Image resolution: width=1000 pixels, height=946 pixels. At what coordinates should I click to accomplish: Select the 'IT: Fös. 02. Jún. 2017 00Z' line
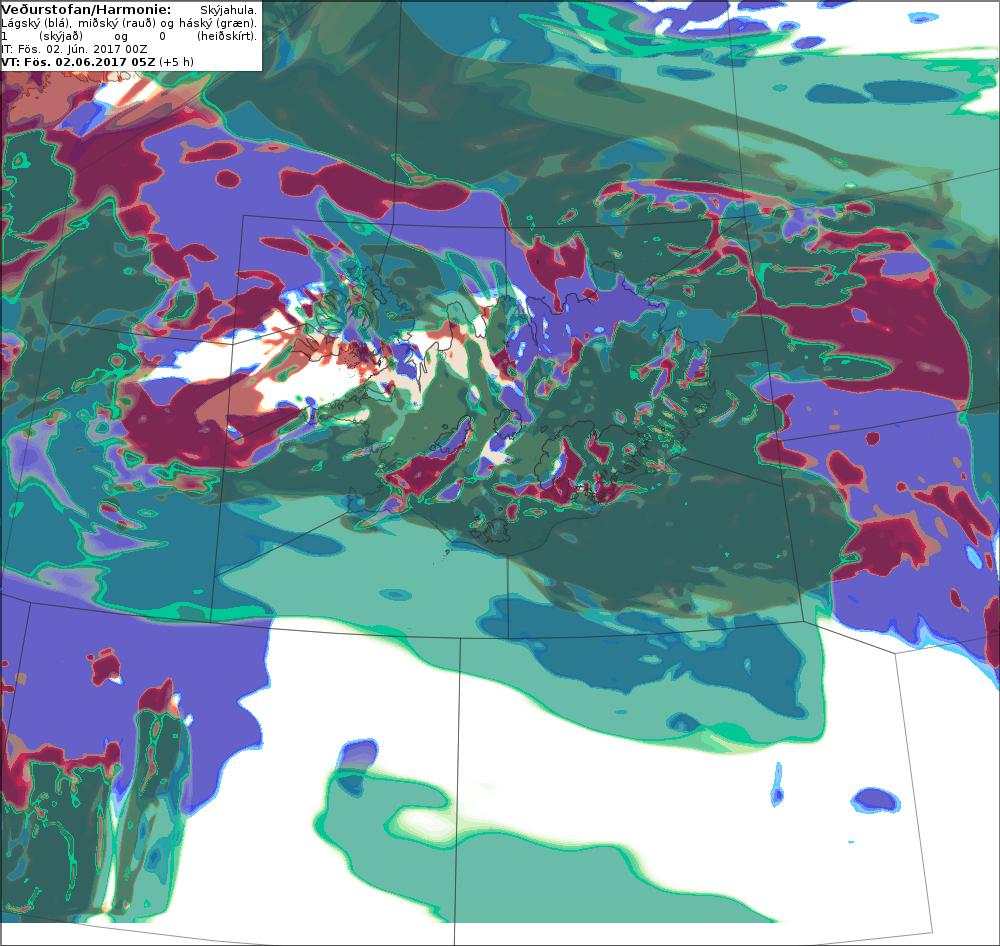(x=75, y=49)
